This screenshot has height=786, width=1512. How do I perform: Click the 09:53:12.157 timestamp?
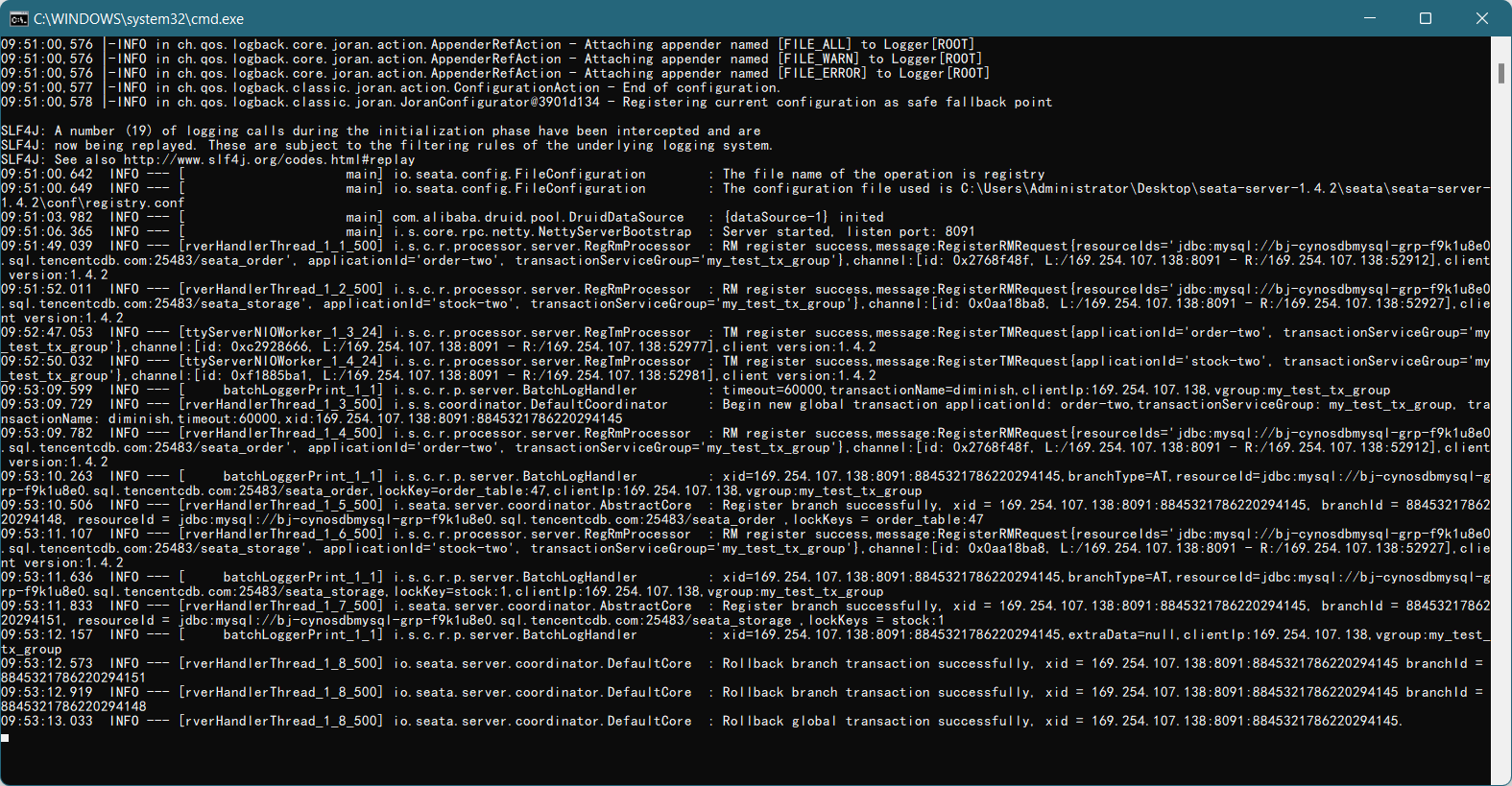46,634
